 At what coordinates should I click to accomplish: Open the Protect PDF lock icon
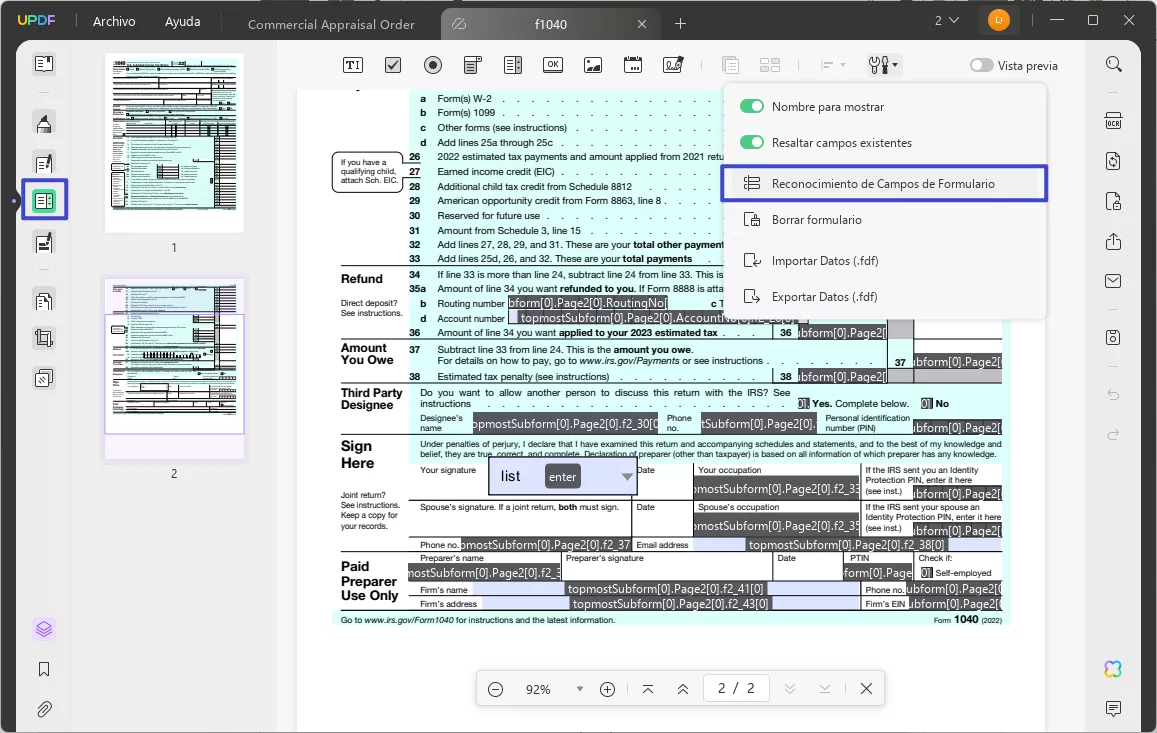click(x=1113, y=201)
